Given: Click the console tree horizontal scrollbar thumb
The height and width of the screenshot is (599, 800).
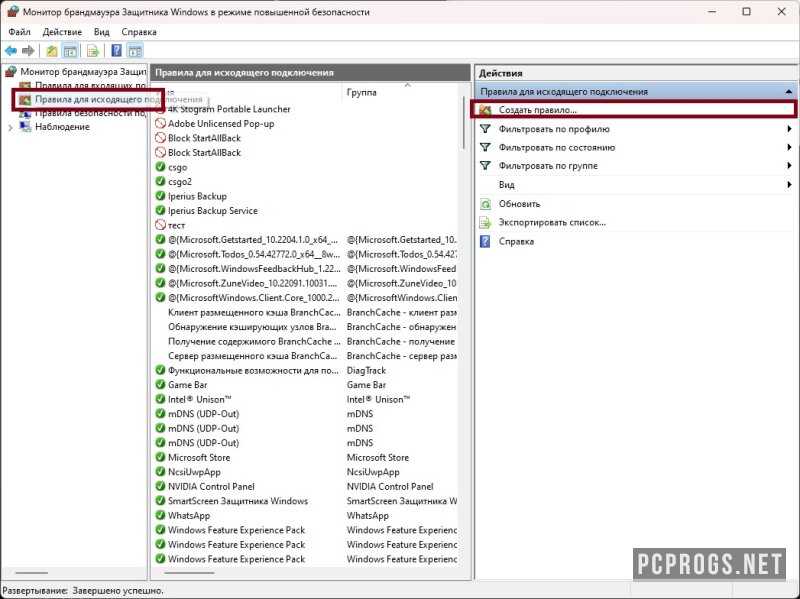Looking at the screenshot, I should [x=32, y=573].
